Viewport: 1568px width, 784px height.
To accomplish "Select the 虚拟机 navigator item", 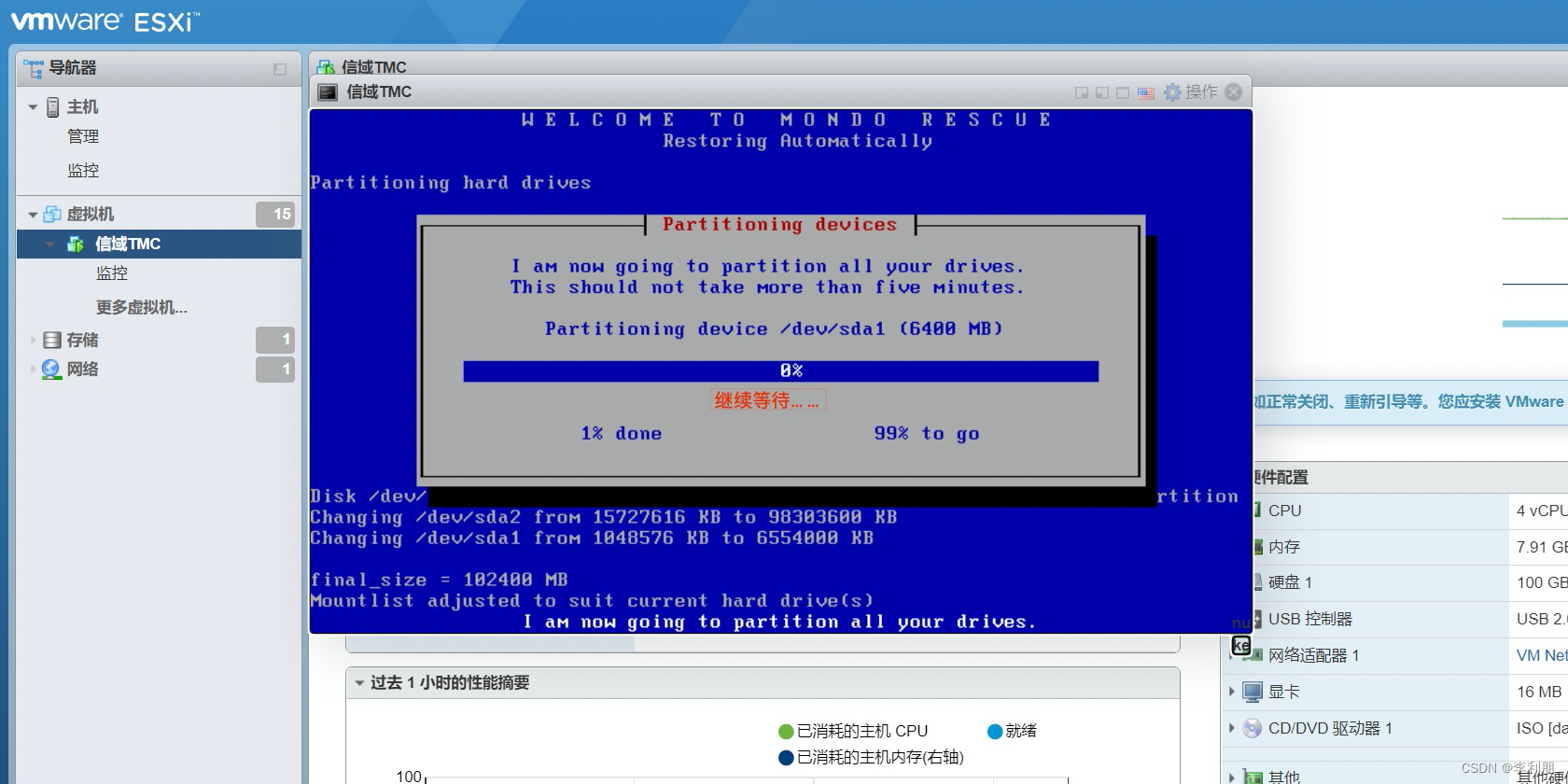I will coord(91,215).
